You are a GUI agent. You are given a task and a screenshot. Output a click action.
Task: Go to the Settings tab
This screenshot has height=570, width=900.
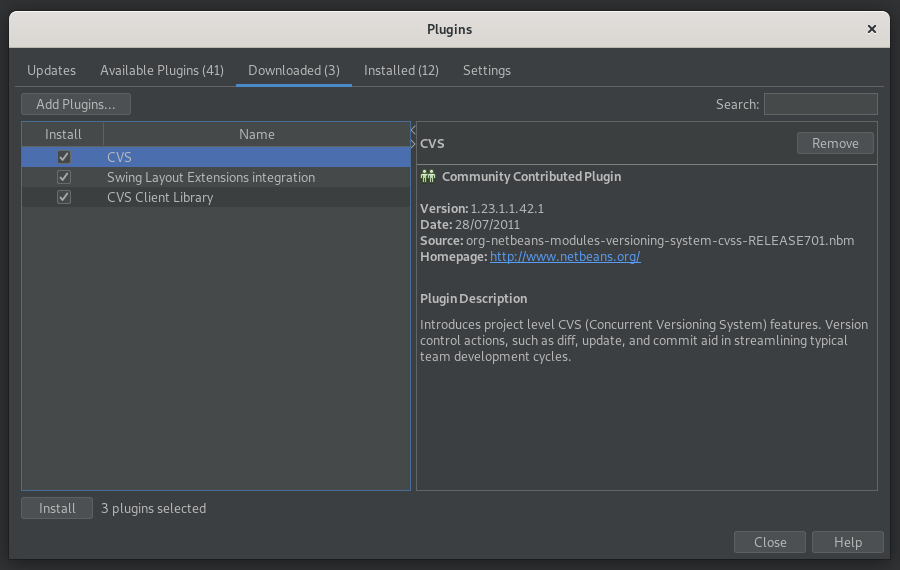coord(487,71)
